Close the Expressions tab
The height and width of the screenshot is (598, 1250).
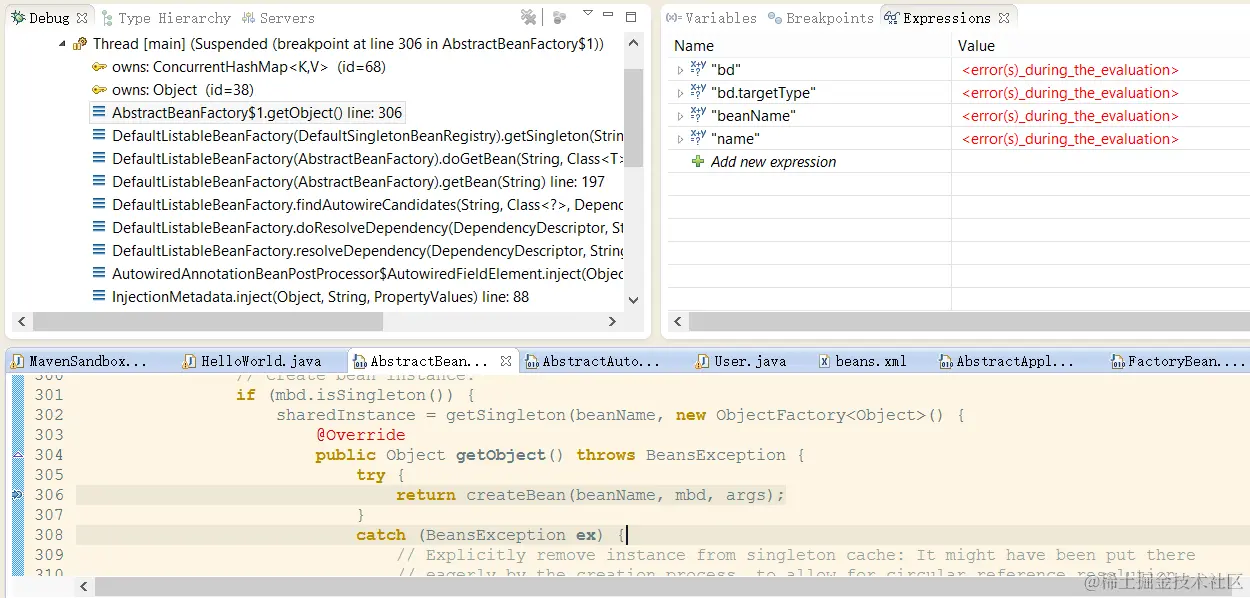1004,18
